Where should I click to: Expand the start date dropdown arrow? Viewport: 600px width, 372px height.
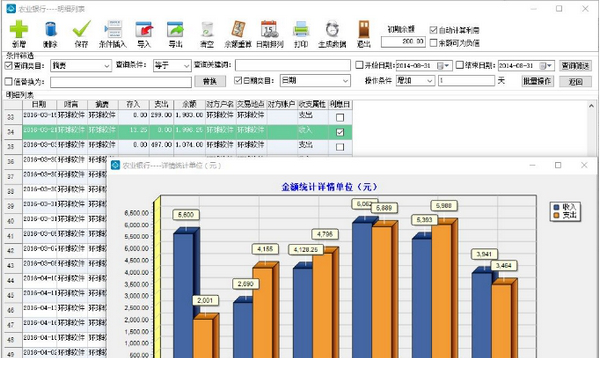[x=447, y=66]
